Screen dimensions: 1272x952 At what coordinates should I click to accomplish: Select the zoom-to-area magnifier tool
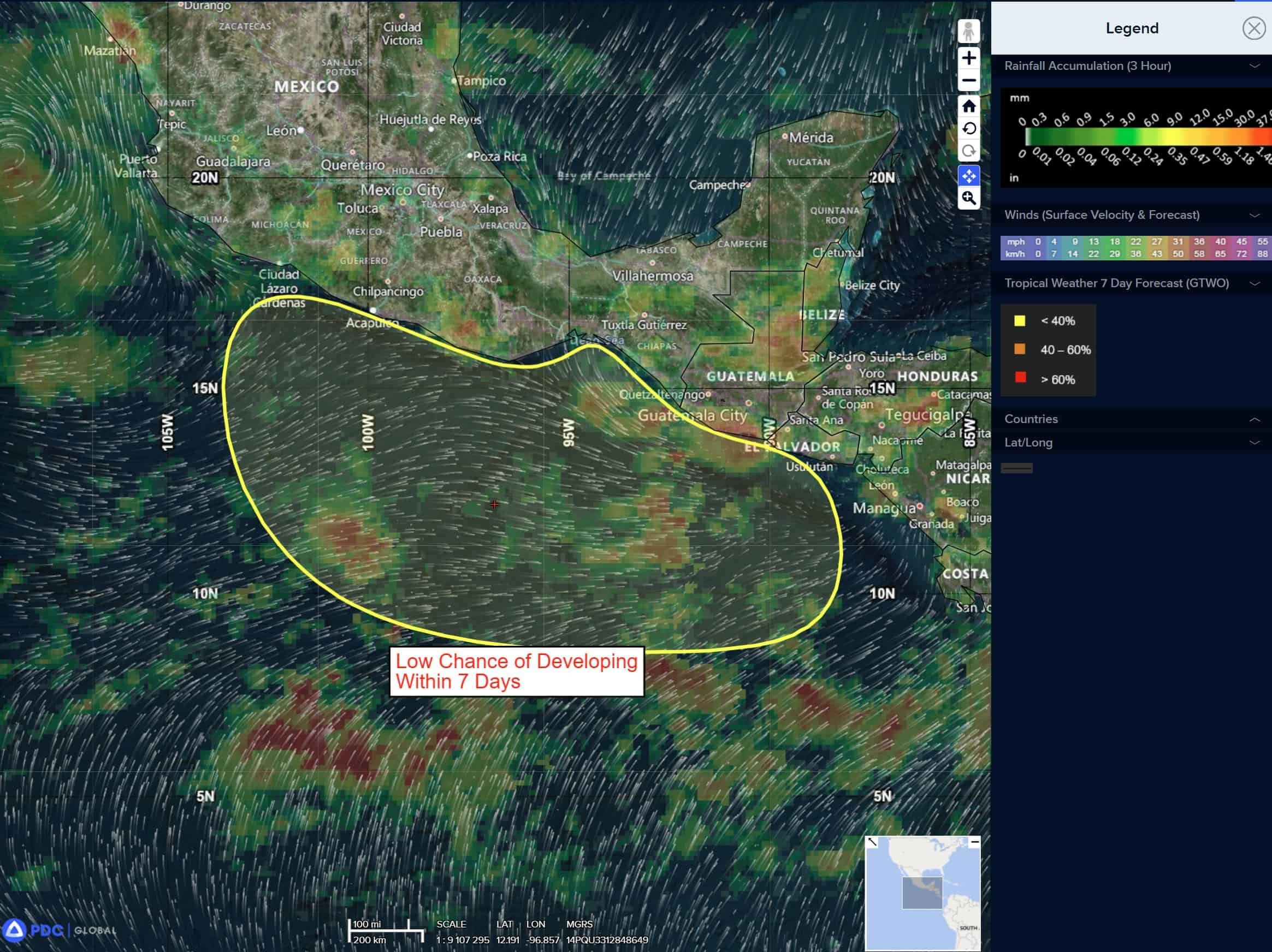point(968,198)
